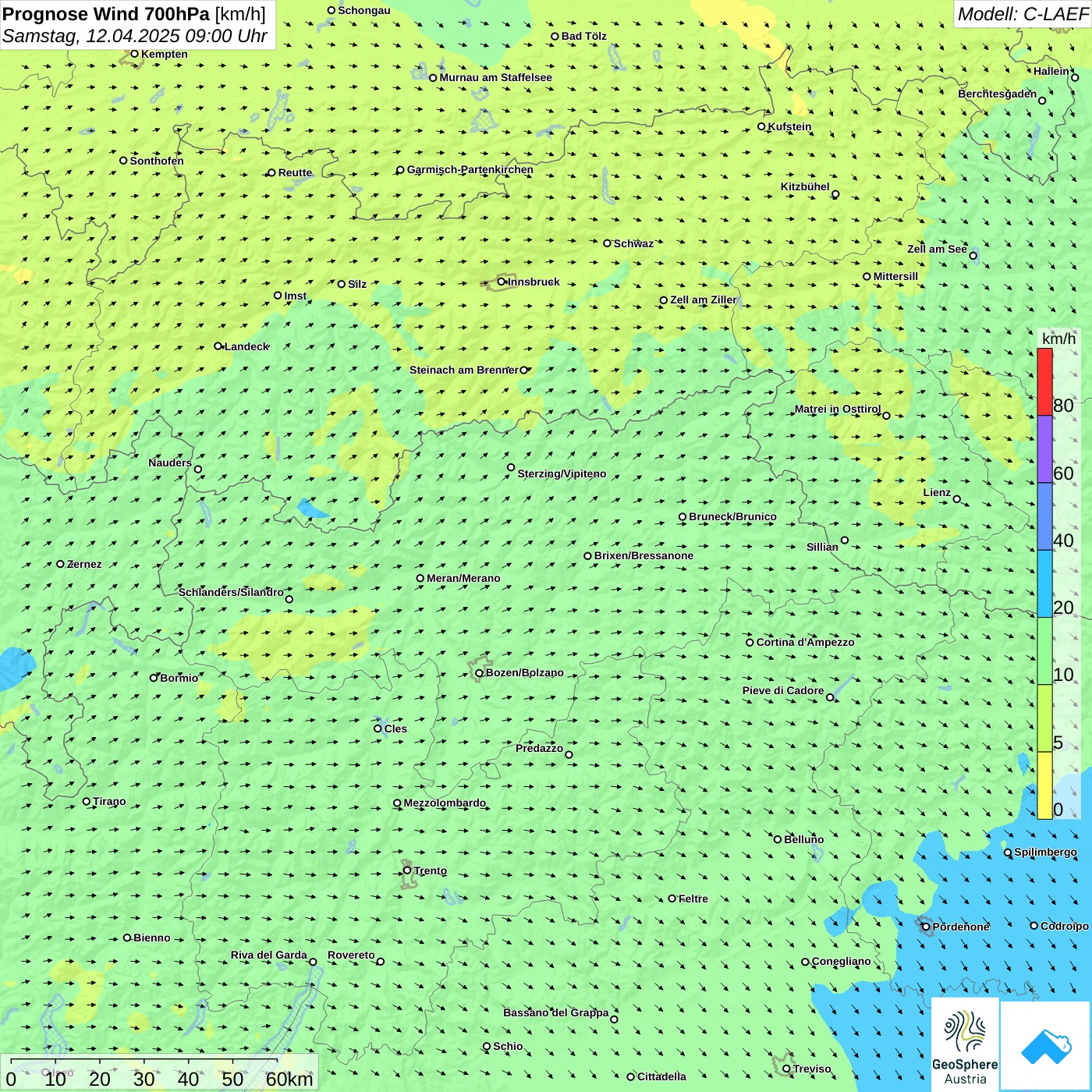Click the Kempten city label
This screenshot has width=1092, height=1092.
tap(164, 54)
